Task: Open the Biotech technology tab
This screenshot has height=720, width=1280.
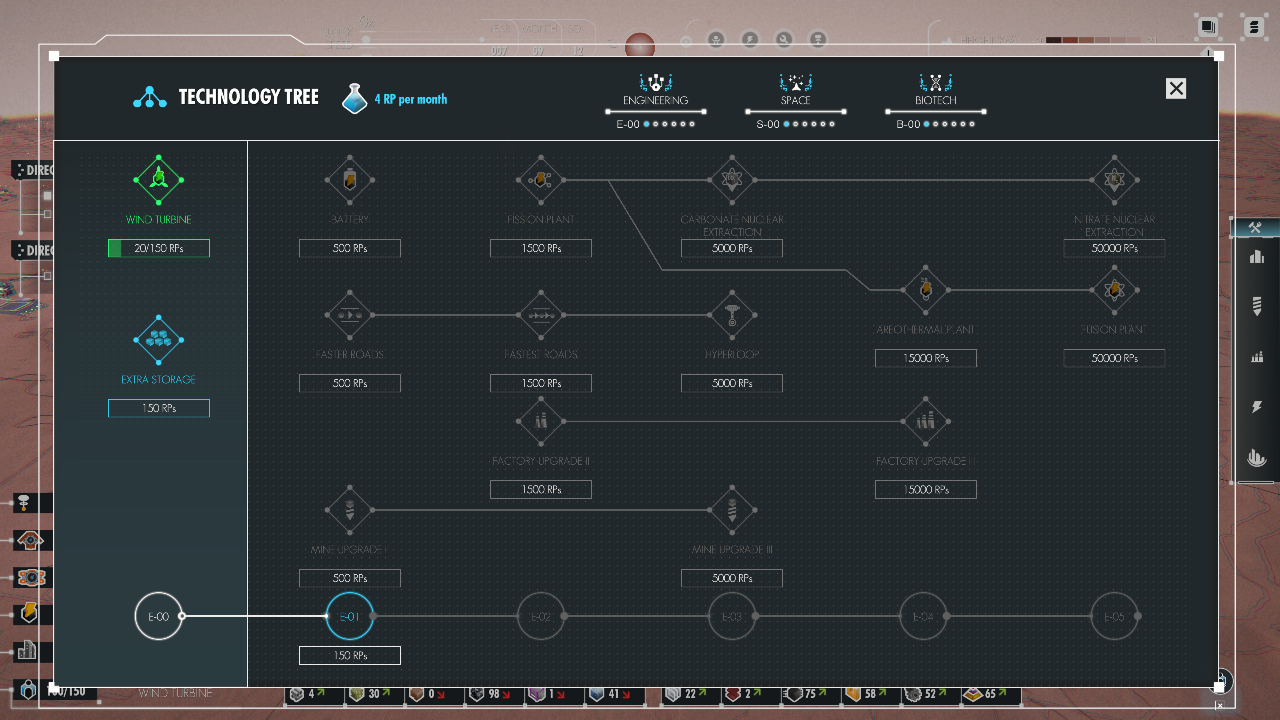Action: click(935, 90)
